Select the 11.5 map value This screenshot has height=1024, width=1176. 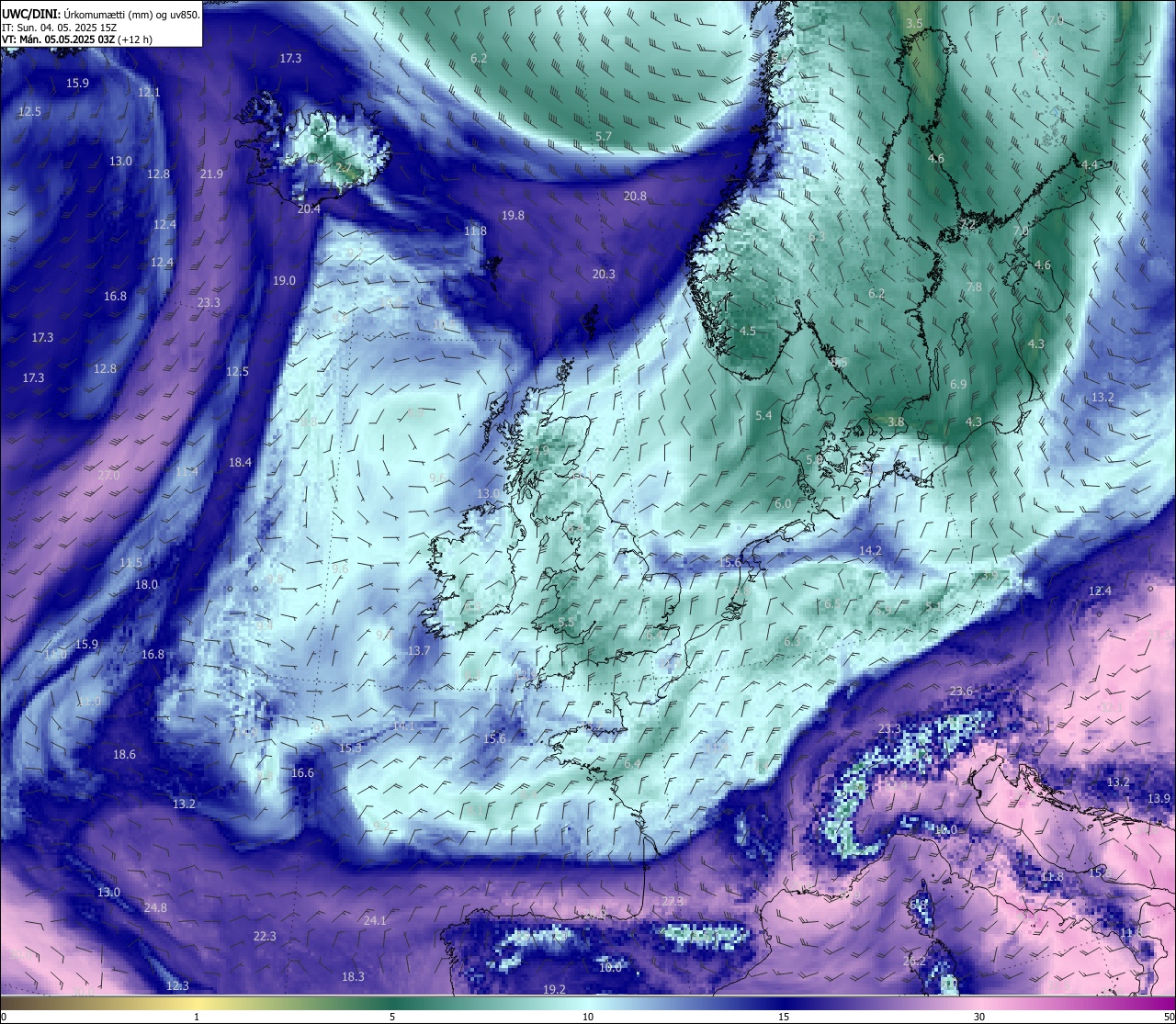130,563
